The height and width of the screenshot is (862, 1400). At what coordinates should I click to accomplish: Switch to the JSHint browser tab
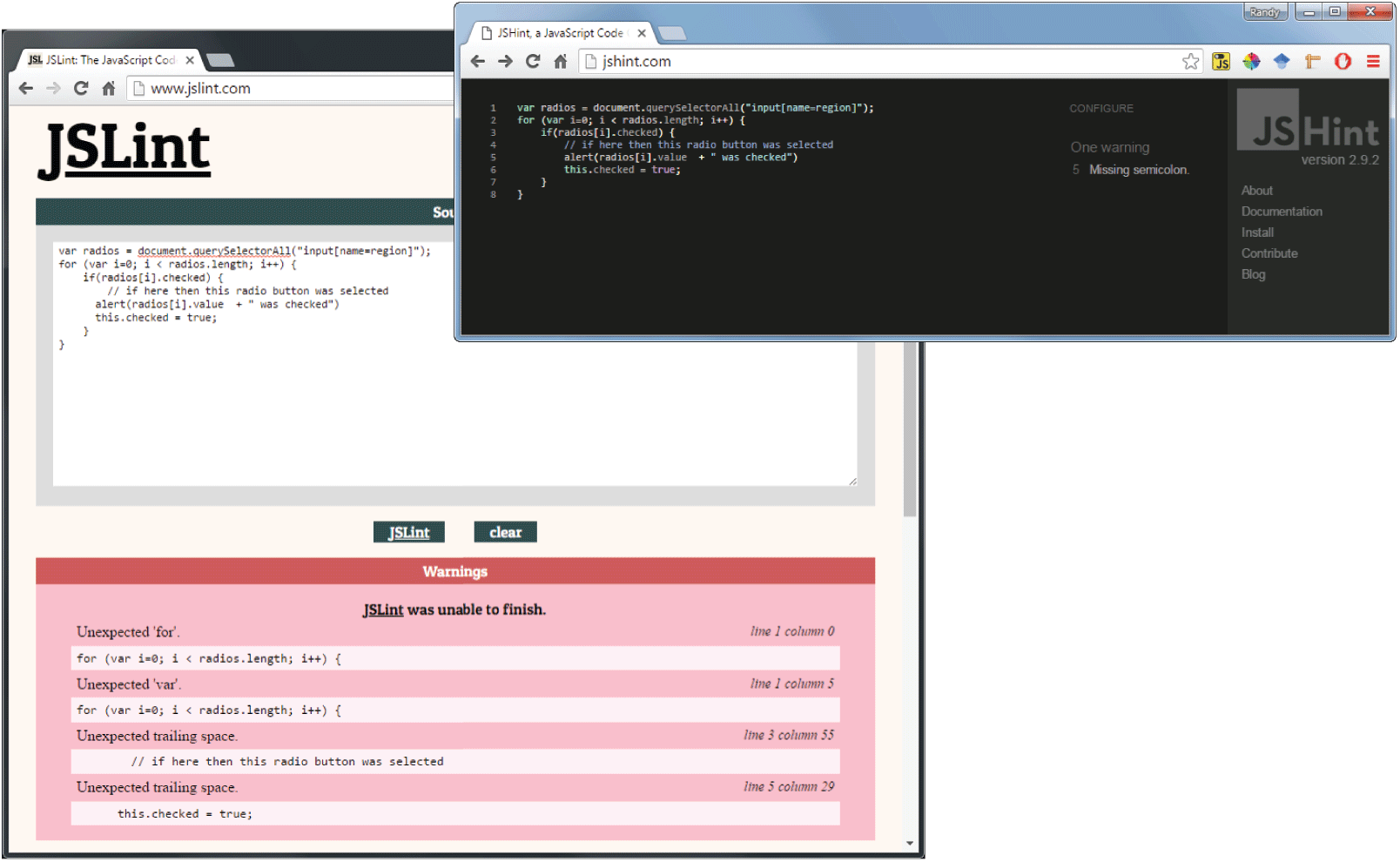(x=559, y=33)
